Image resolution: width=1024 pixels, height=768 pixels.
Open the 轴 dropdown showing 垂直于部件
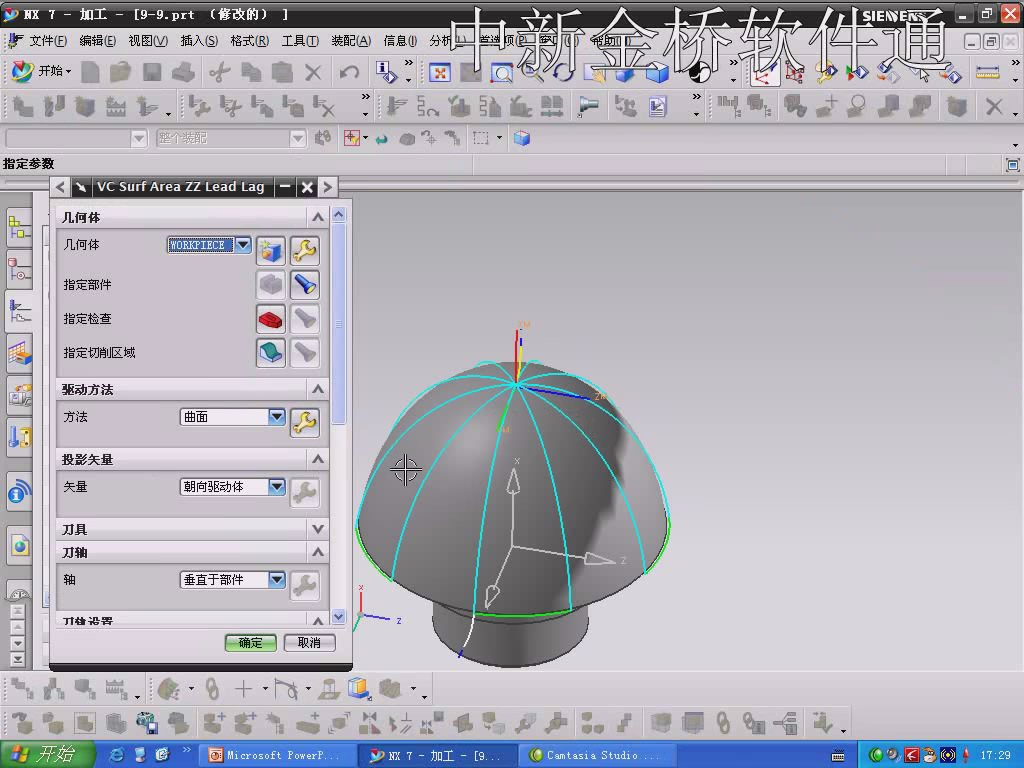click(277, 579)
